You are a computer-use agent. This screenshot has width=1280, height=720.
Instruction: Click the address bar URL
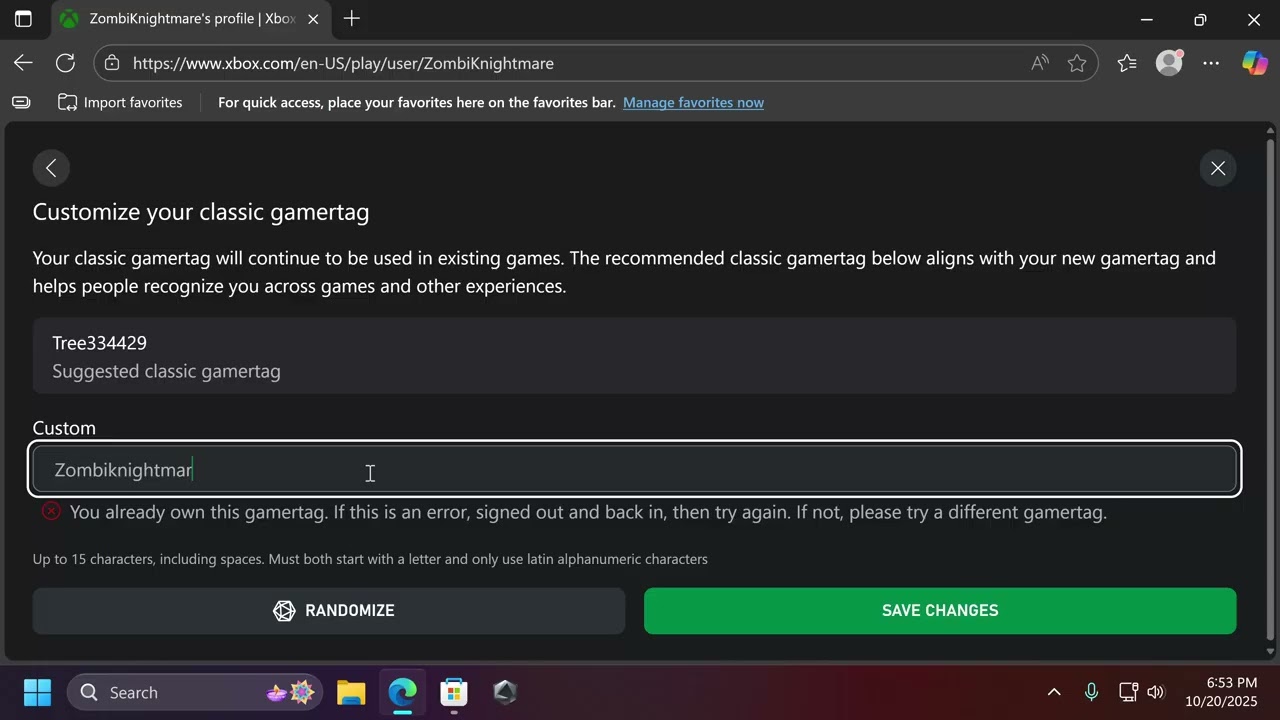click(x=343, y=63)
